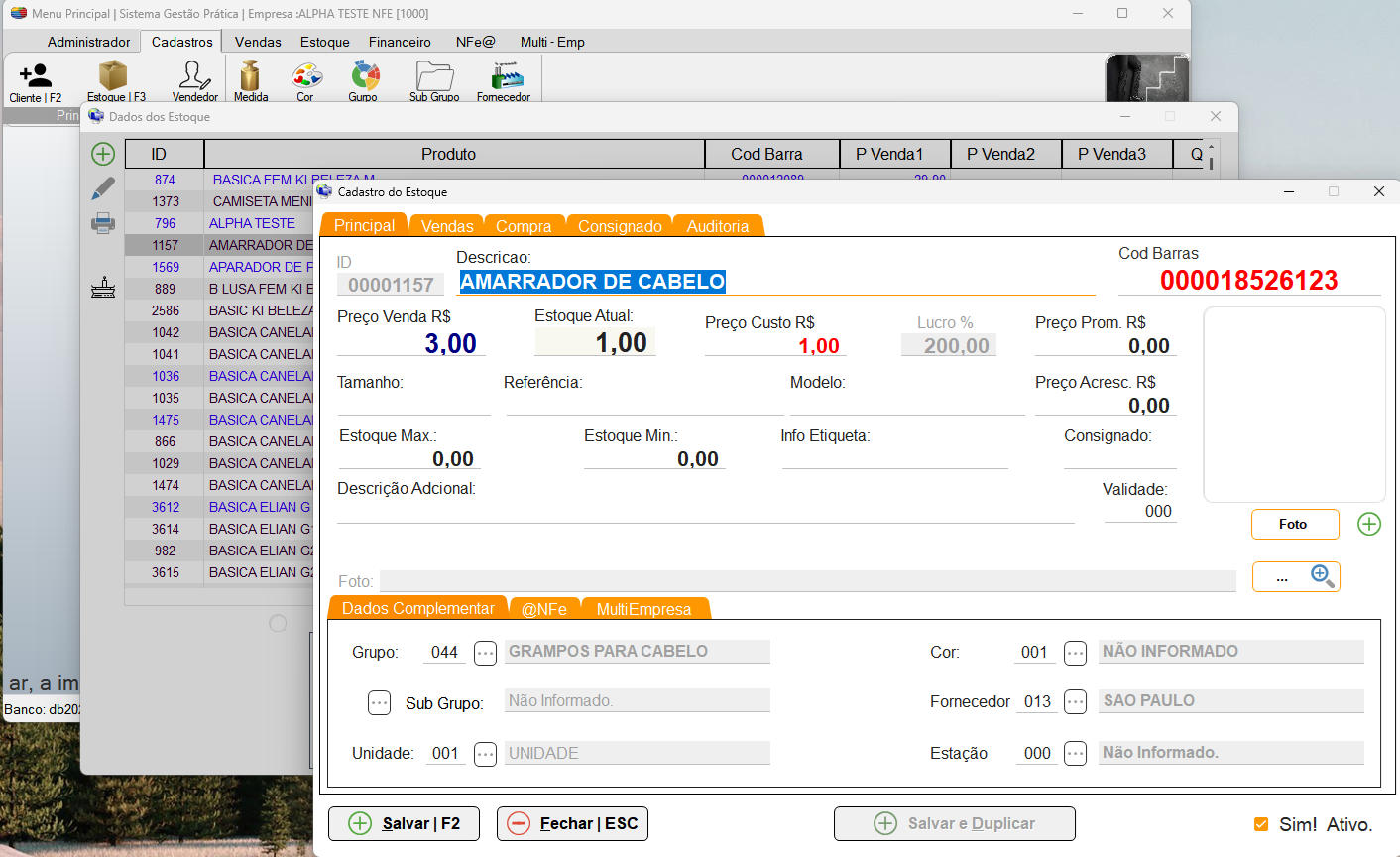Click the pencil edit icon in stock list
The width and height of the screenshot is (1400, 857).
coord(103,188)
